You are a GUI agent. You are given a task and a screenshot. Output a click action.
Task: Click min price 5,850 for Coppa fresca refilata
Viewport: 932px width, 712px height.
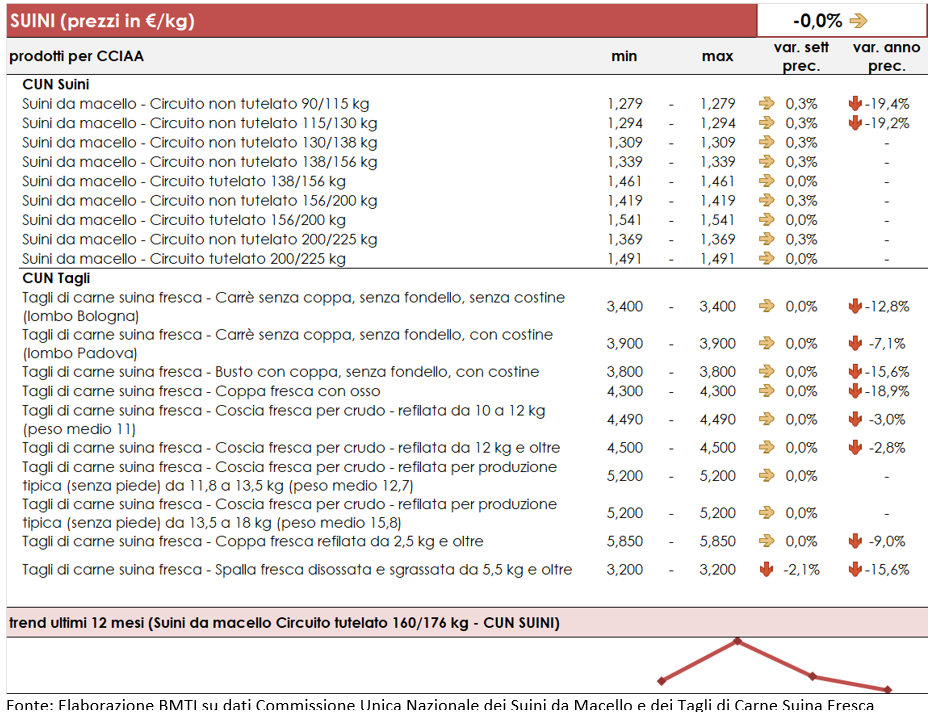click(625, 541)
